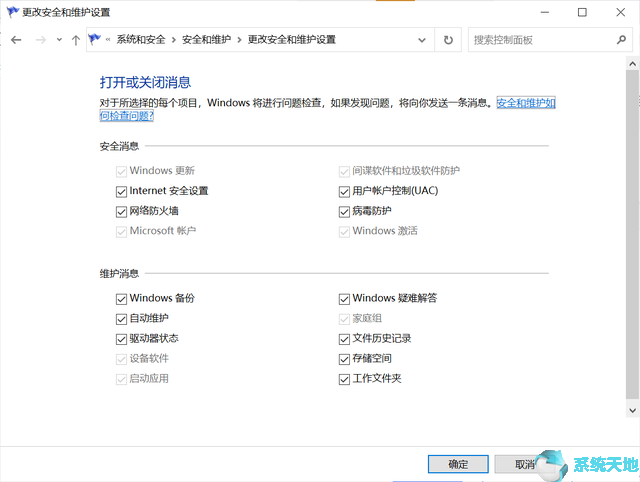The width and height of the screenshot is (640, 482).
Task: Click the forward navigation arrow
Action: 40,40
